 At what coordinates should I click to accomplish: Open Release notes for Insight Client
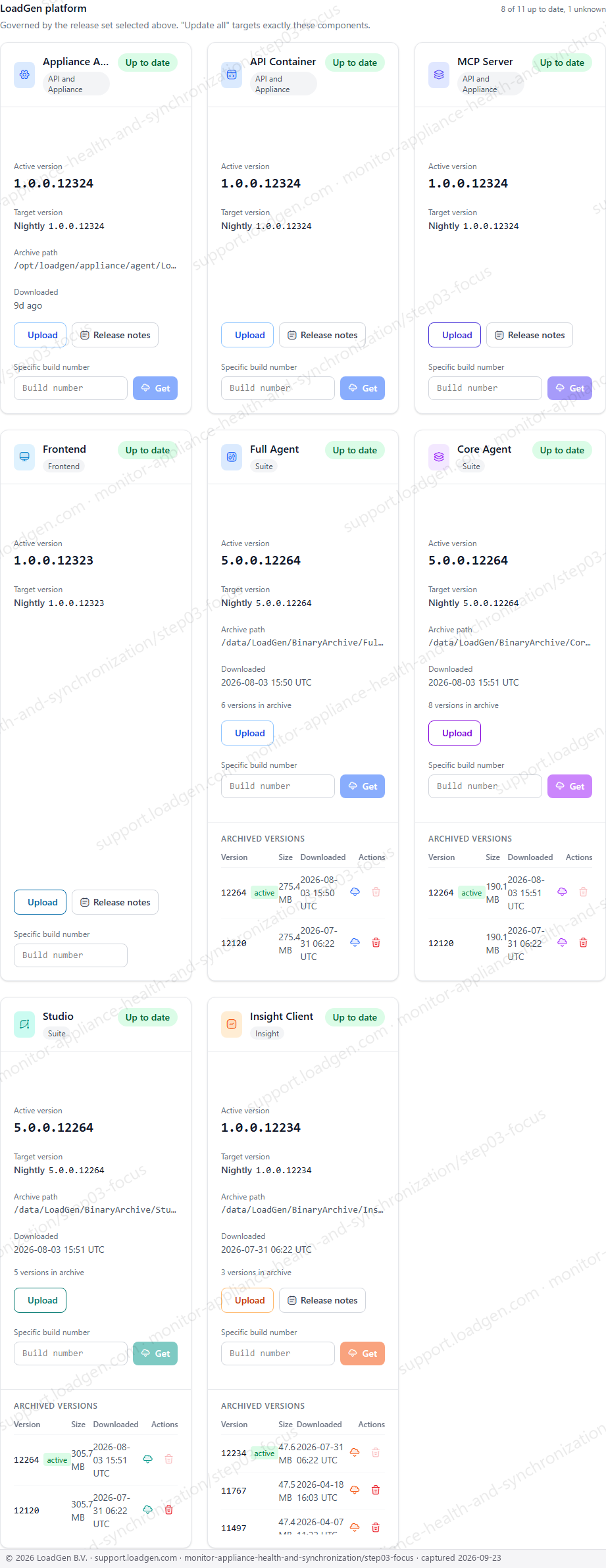coord(322,1300)
